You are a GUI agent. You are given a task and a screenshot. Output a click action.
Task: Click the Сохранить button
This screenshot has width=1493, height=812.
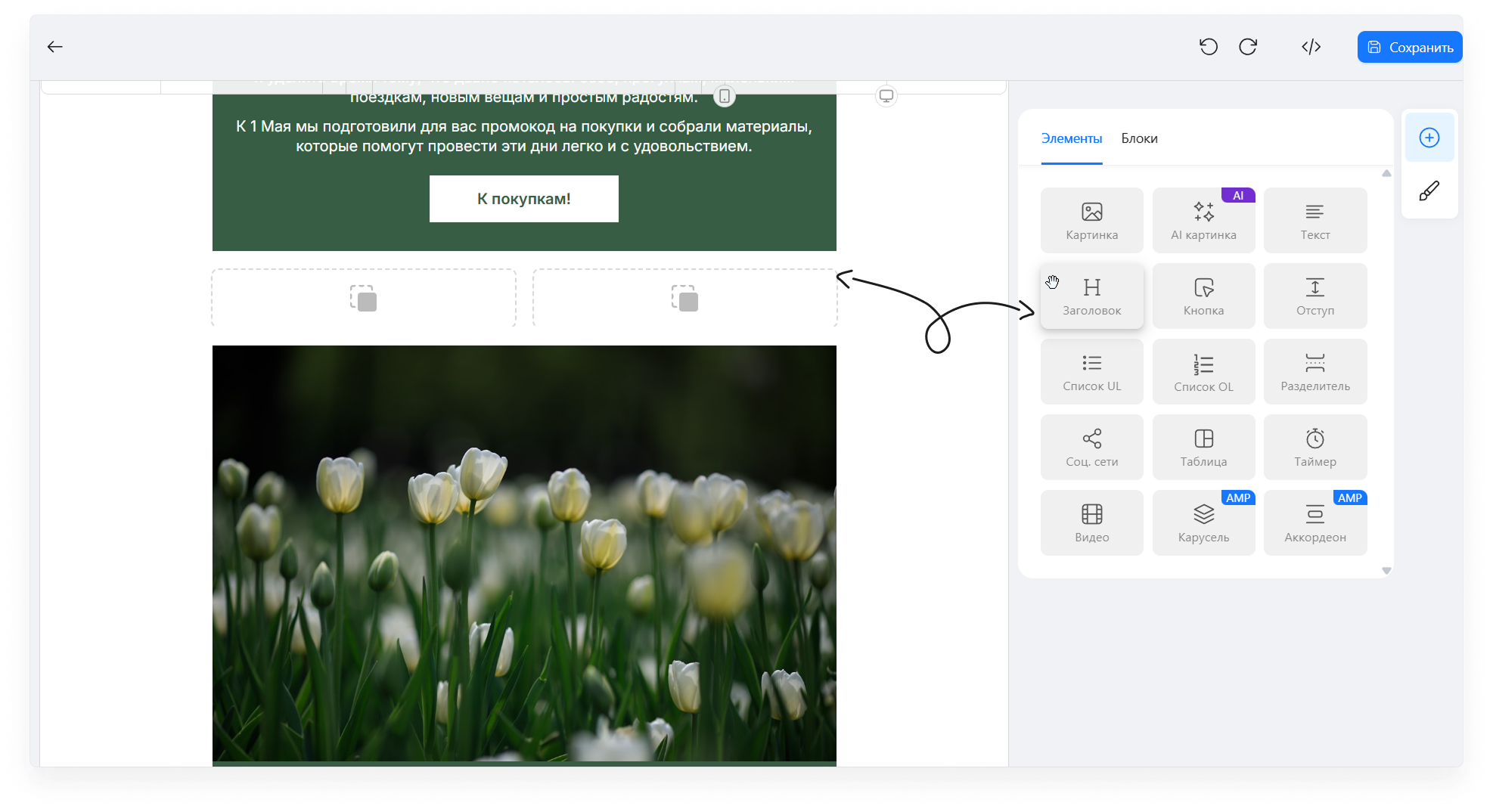point(1410,47)
